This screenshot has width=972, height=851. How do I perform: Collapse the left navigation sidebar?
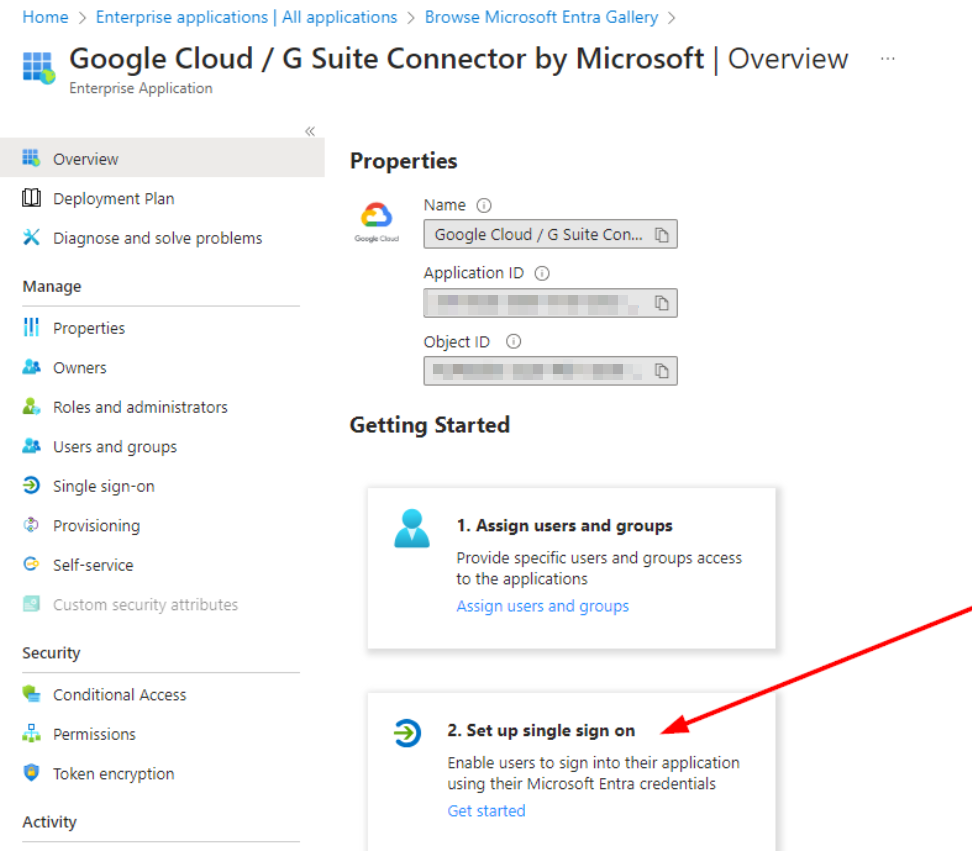[x=310, y=131]
